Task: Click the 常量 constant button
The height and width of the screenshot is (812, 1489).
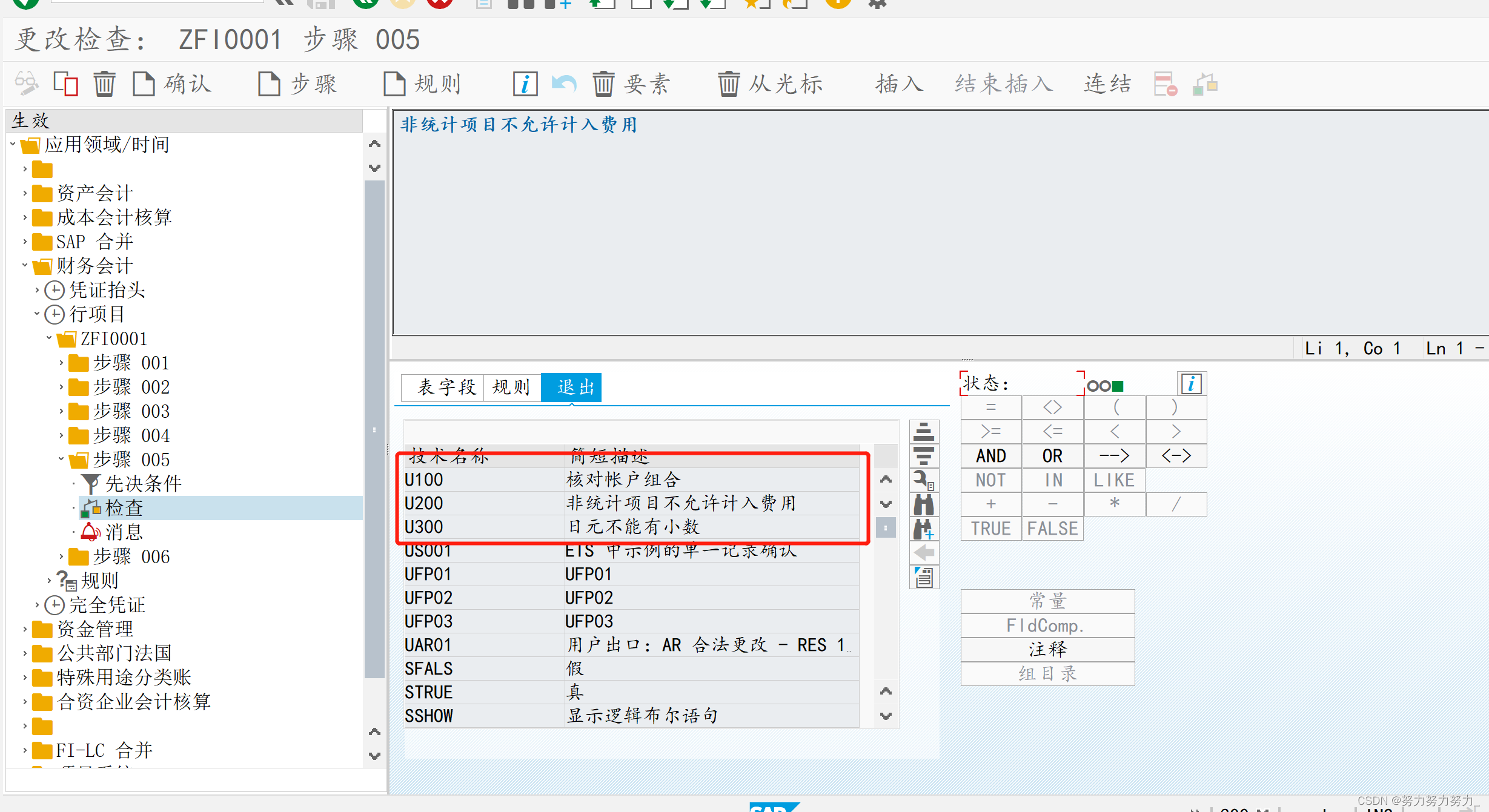Action: [x=1047, y=601]
